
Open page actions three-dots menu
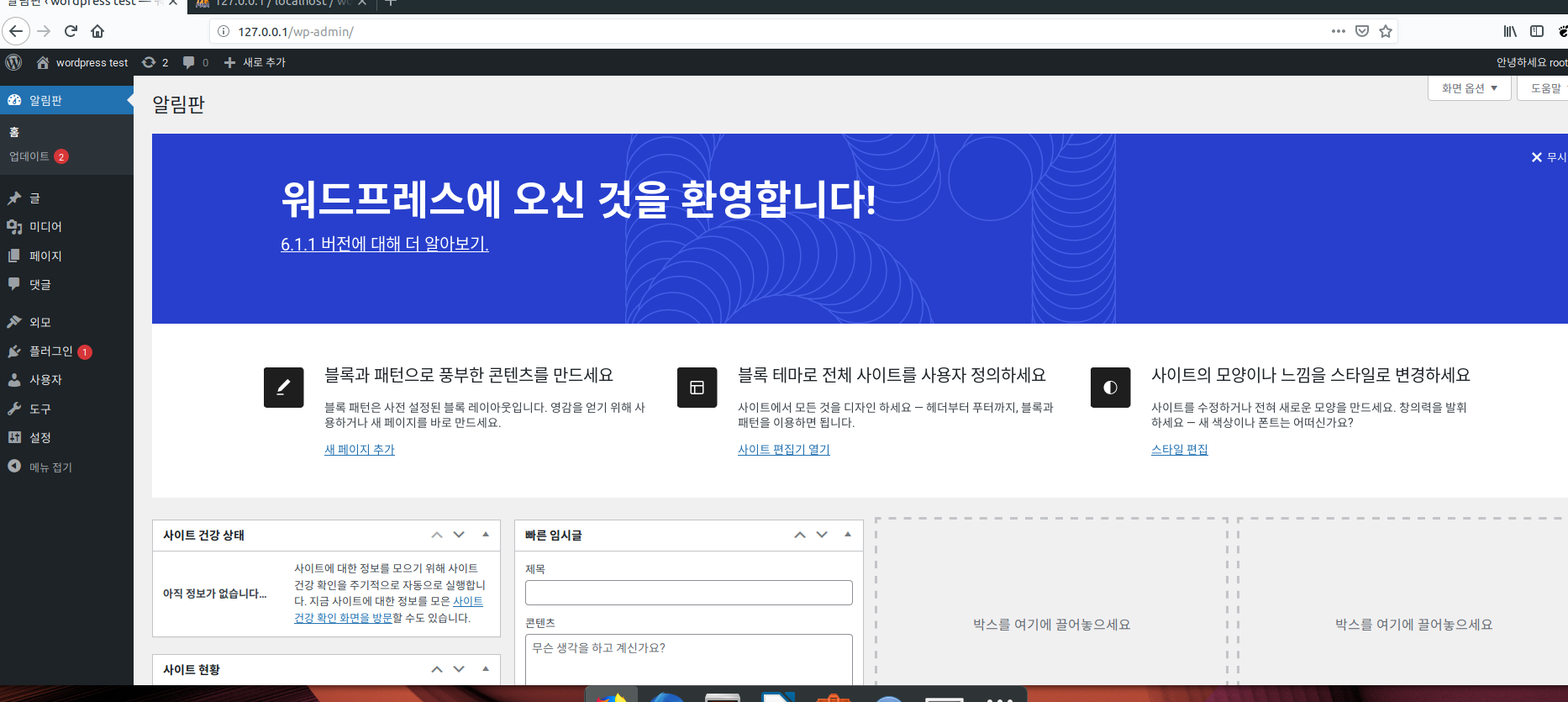pyautogui.click(x=1339, y=31)
